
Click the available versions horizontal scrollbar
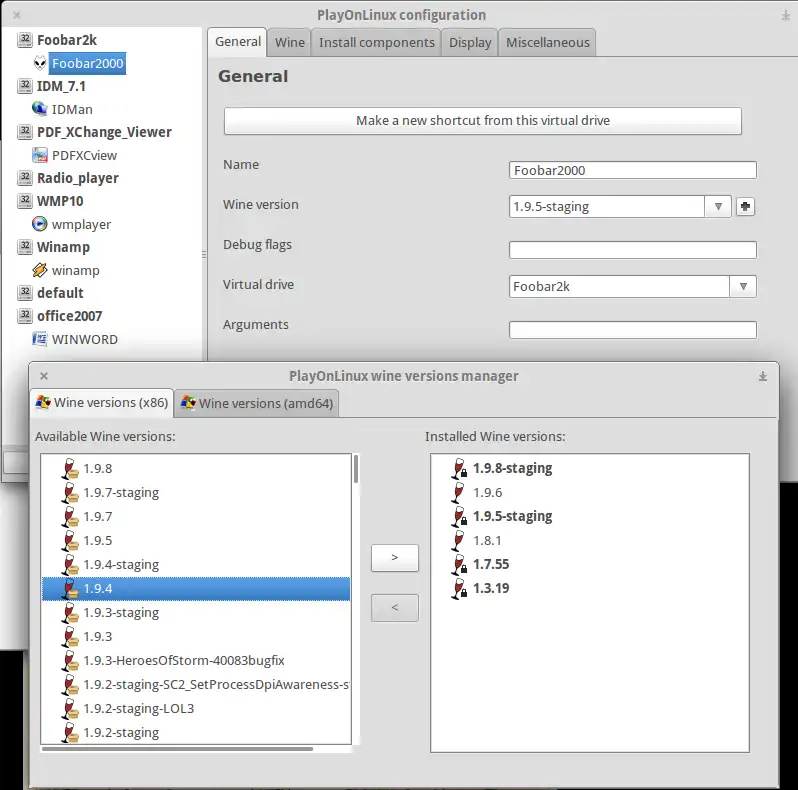pos(177,749)
